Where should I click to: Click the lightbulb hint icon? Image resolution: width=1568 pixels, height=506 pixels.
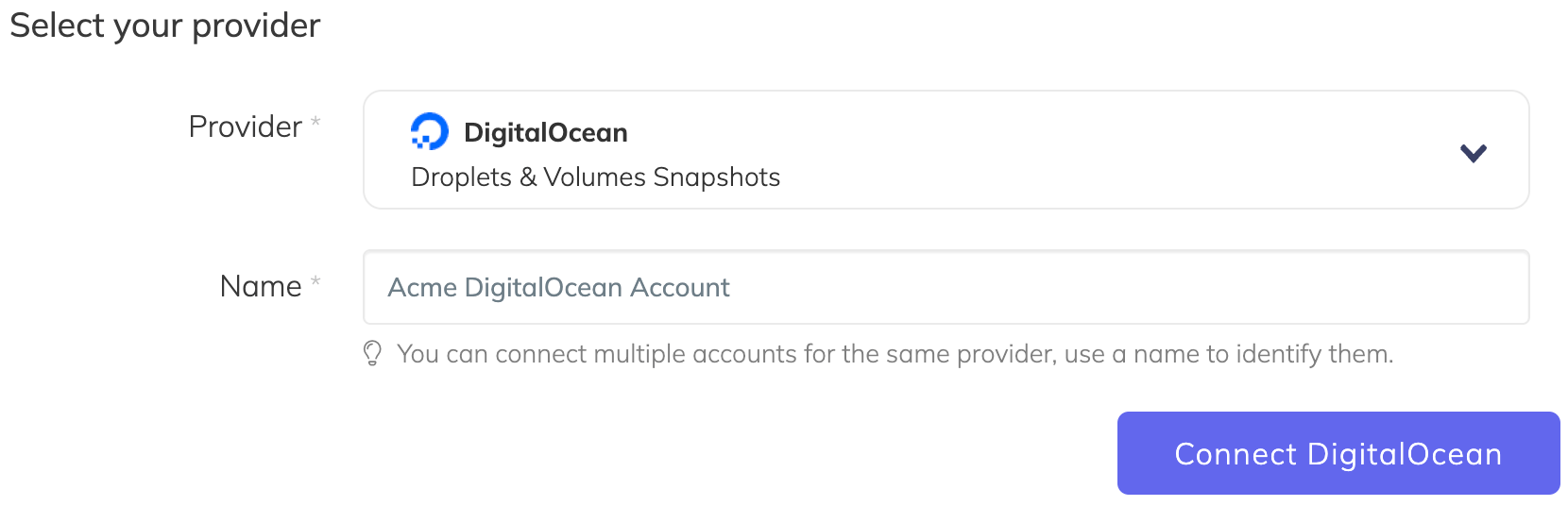(372, 354)
